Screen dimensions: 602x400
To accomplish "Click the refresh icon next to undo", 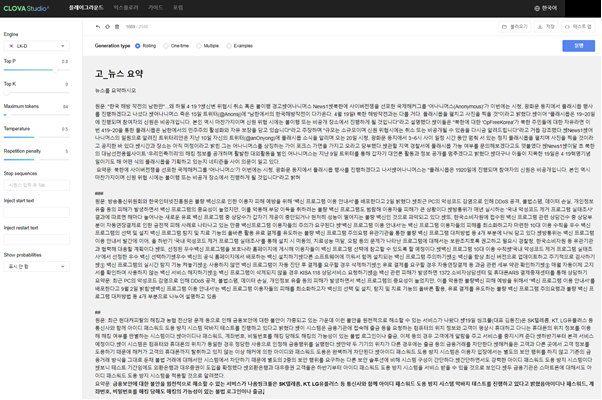I will 108,26.
